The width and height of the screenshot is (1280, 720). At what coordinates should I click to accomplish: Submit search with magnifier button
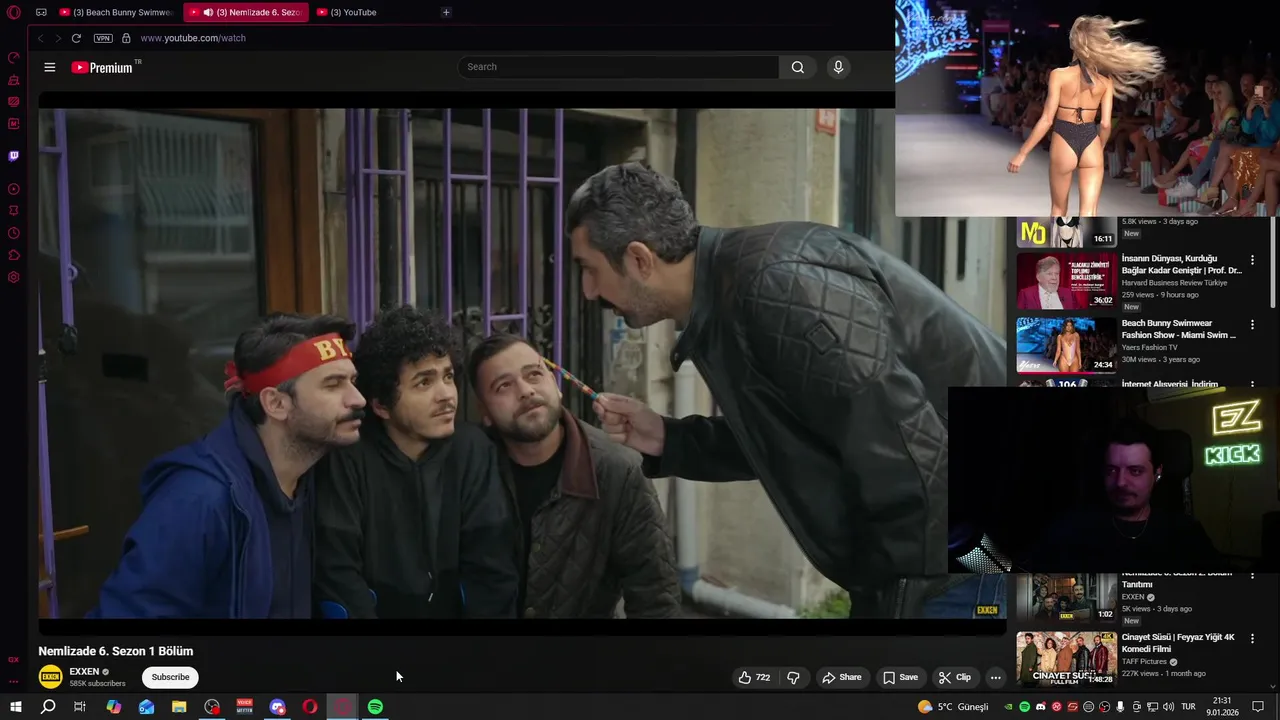click(797, 67)
